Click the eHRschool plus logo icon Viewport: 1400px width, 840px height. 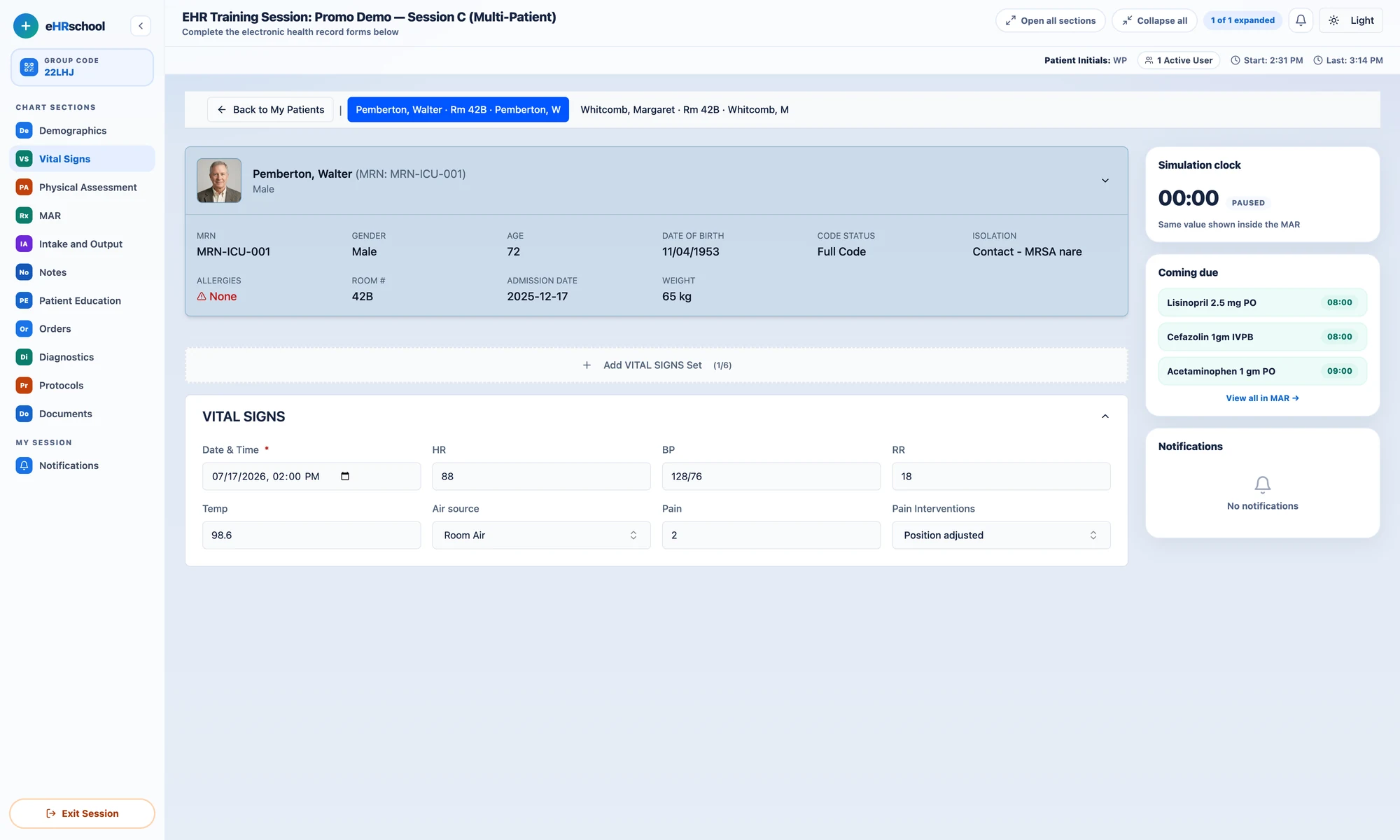point(26,26)
